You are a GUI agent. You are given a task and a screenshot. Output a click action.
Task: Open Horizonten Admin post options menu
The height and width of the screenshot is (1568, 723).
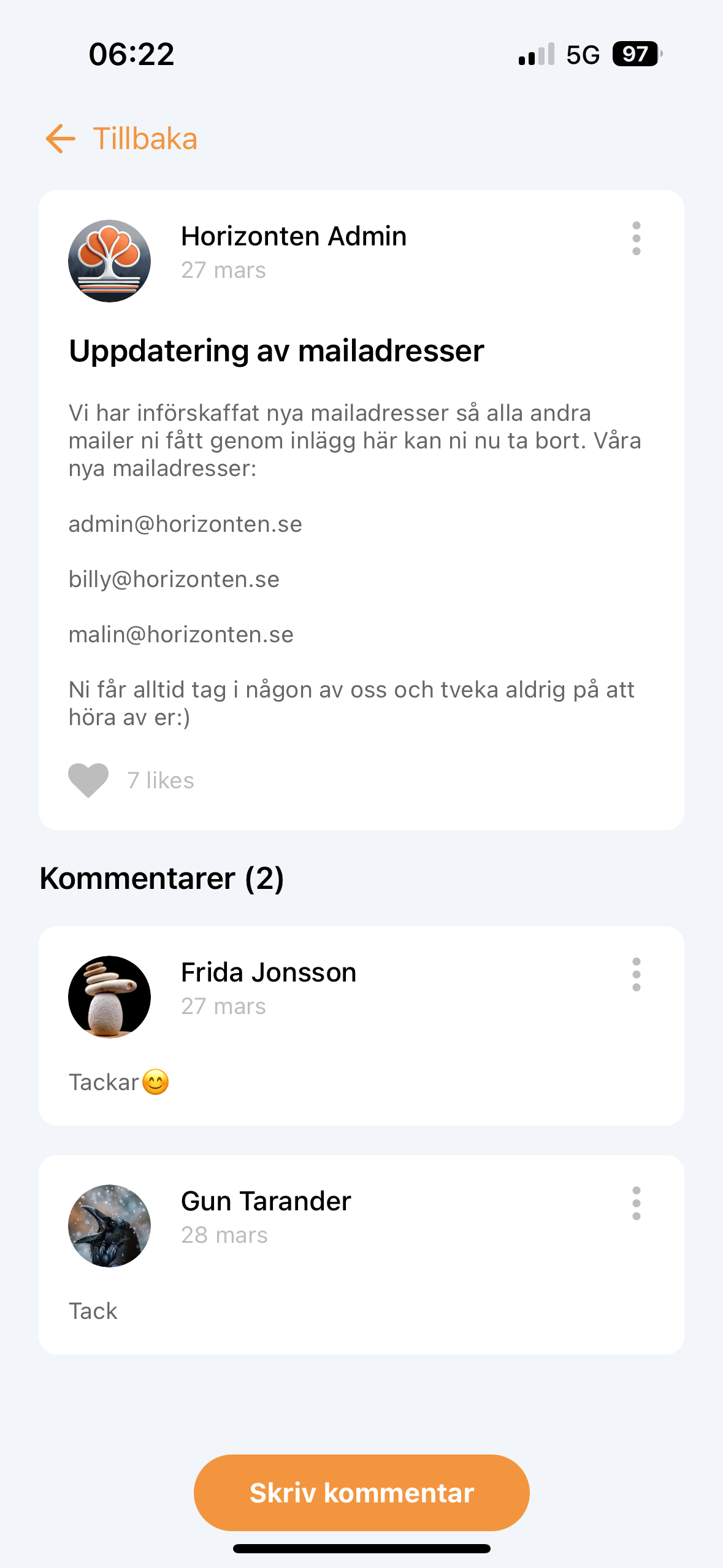point(637,239)
